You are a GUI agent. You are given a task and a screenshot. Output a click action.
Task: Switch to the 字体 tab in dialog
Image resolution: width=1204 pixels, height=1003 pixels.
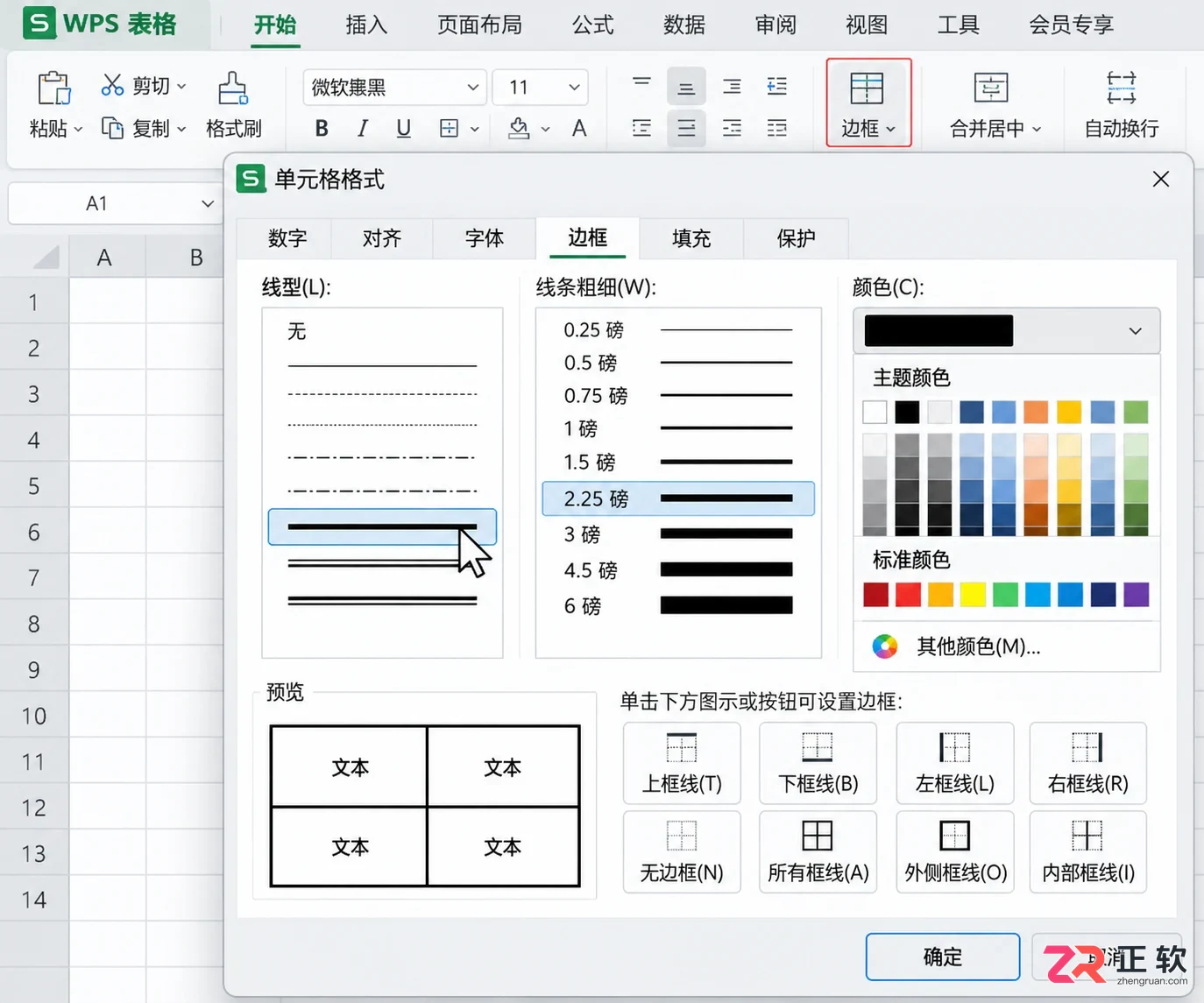(485, 238)
